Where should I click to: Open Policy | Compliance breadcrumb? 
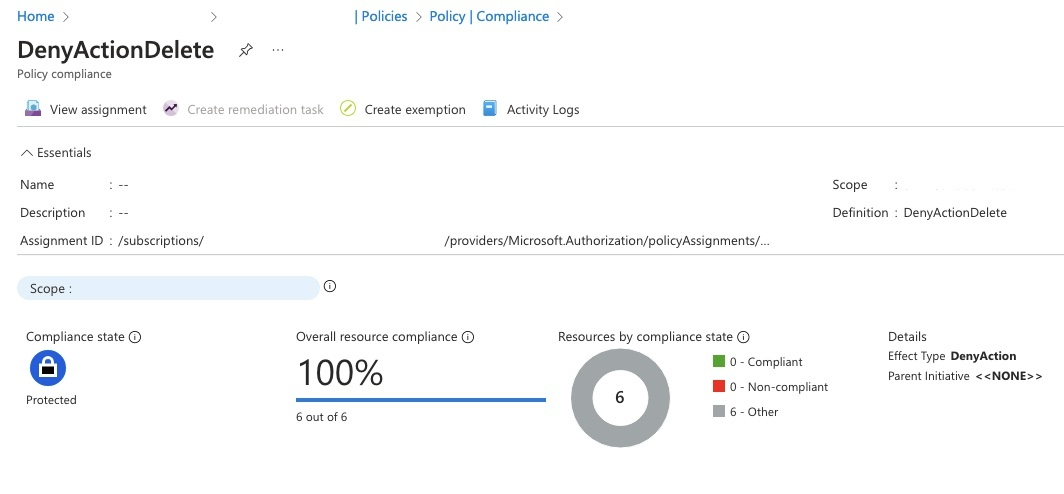pos(489,16)
